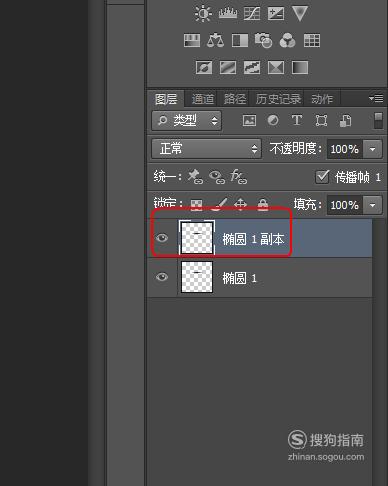Switch to the 动作 tab
Viewport: 388px width, 486px height.
(x=322, y=99)
